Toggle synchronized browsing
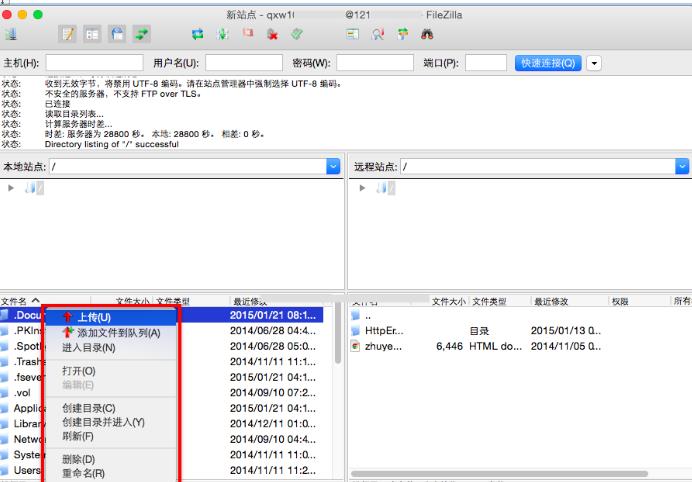Viewport: 692px width, 482px height. point(402,34)
